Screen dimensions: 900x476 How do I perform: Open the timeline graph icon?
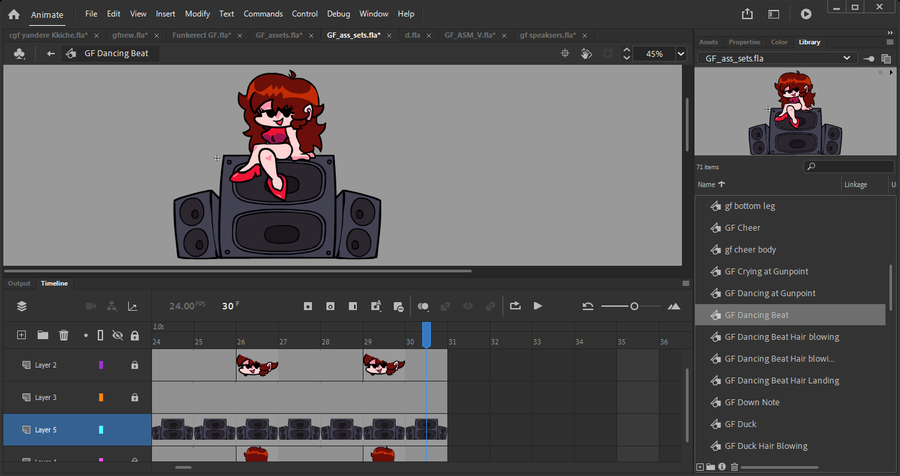(x=133, y=306)
